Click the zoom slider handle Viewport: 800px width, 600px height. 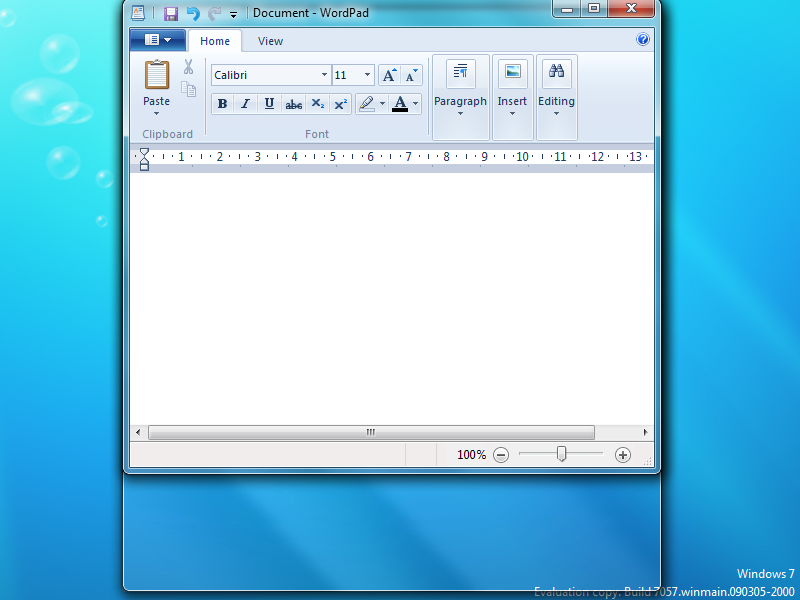(562, 454)
